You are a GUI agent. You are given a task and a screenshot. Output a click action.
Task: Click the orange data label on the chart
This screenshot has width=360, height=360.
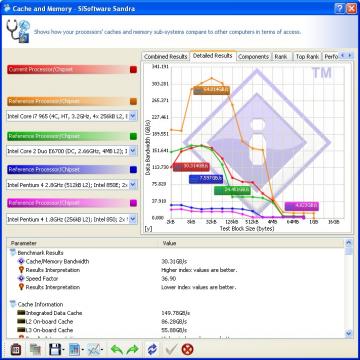click(x=211, y=90)
